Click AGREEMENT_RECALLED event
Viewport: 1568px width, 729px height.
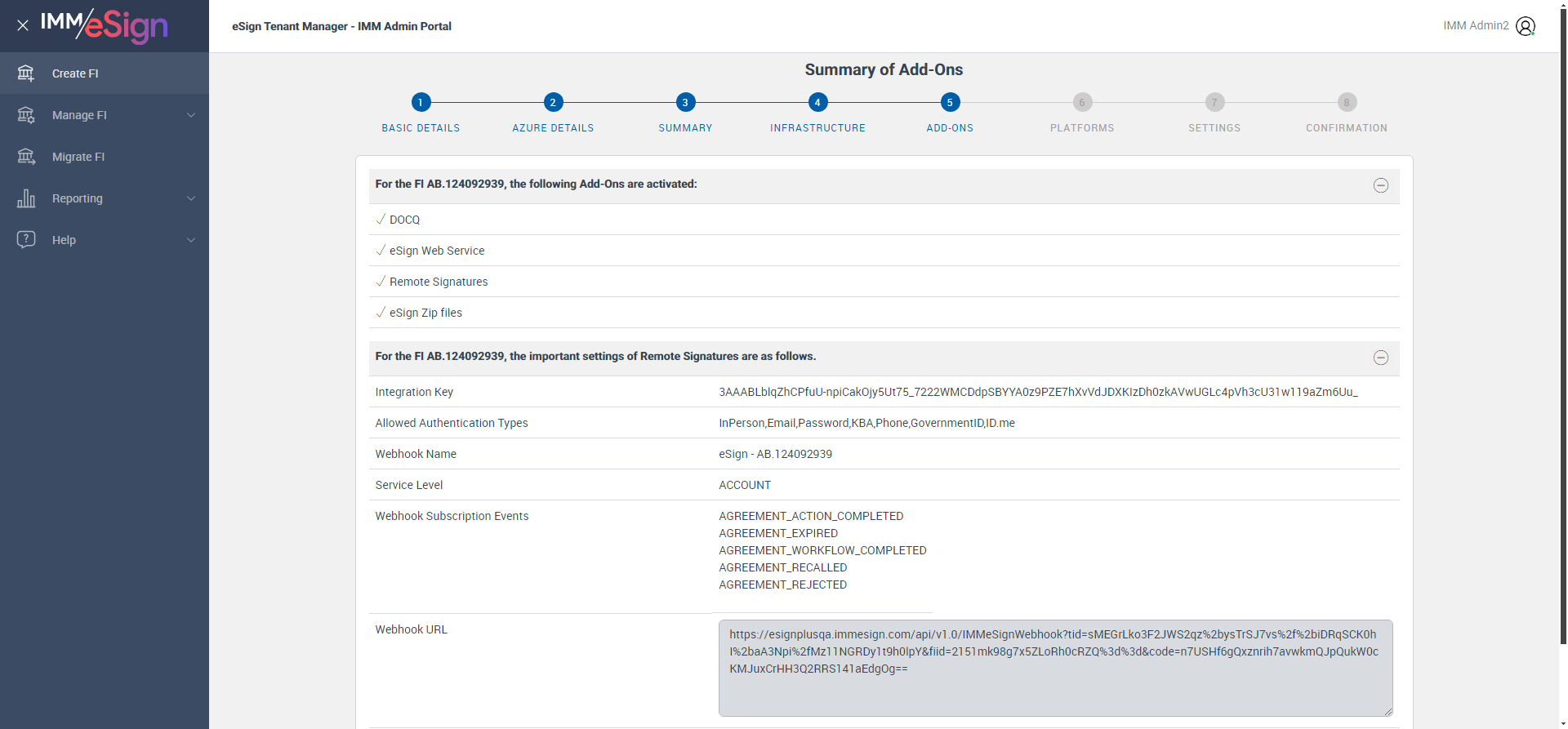coord(782,567)
